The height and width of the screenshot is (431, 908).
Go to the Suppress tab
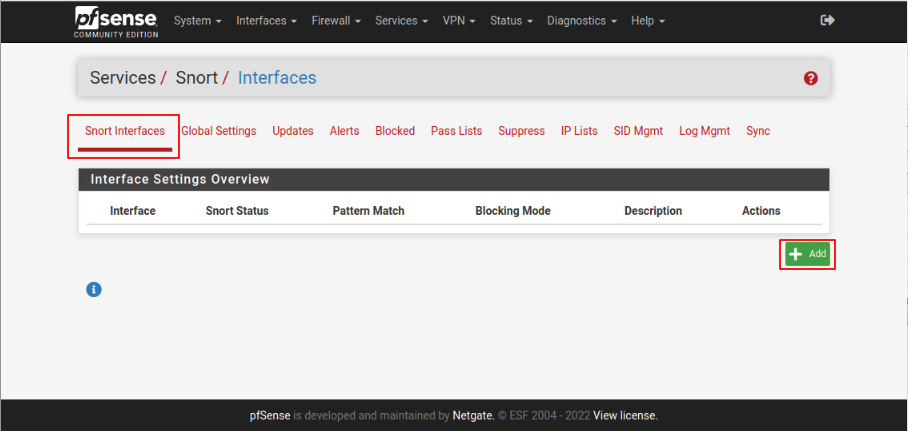tap(521, 131)
